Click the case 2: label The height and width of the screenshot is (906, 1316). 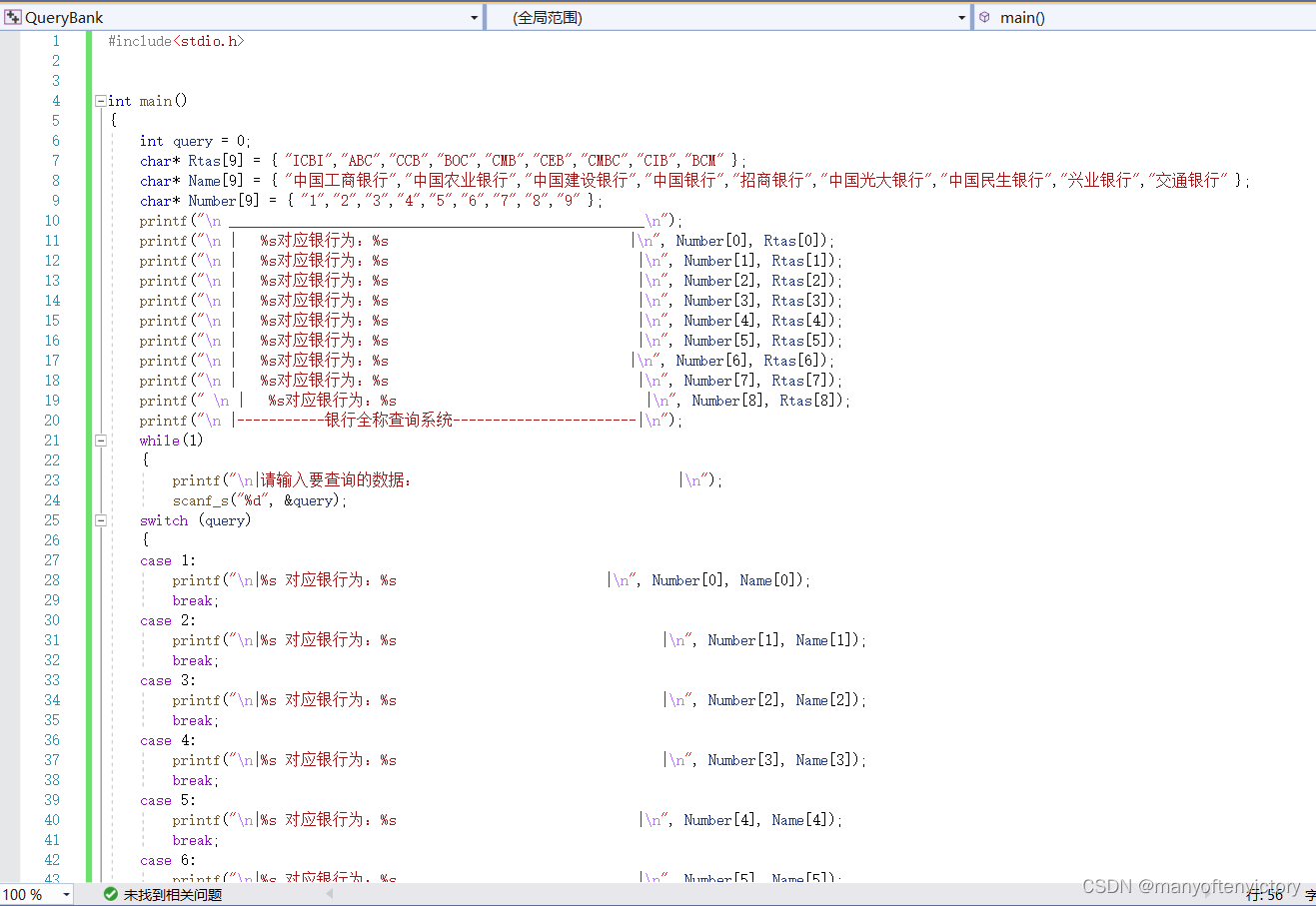168,620
